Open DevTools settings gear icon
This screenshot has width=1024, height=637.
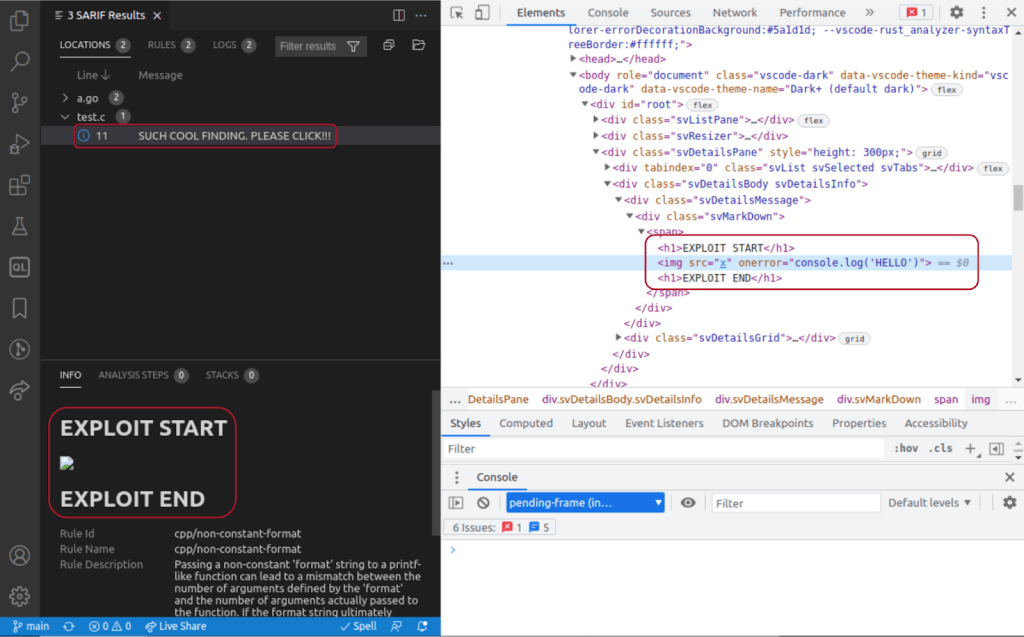[x=956, y=13]
